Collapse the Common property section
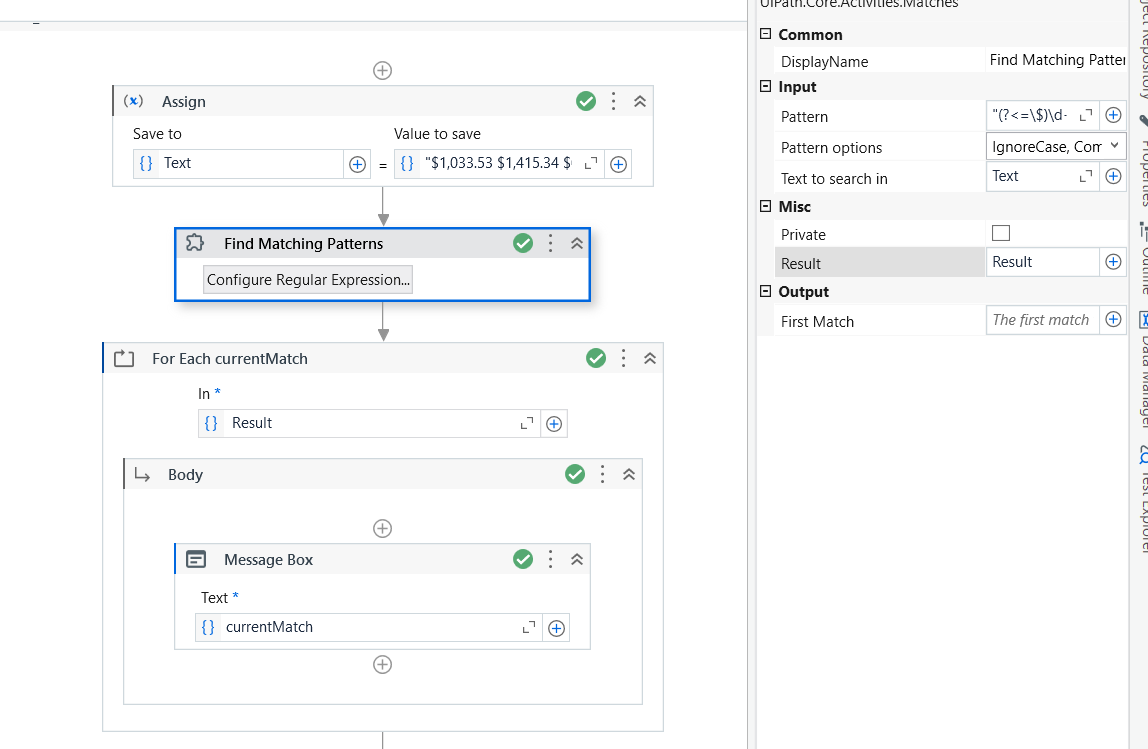This screenshot has width=1148, height=749. pos(766,34)
